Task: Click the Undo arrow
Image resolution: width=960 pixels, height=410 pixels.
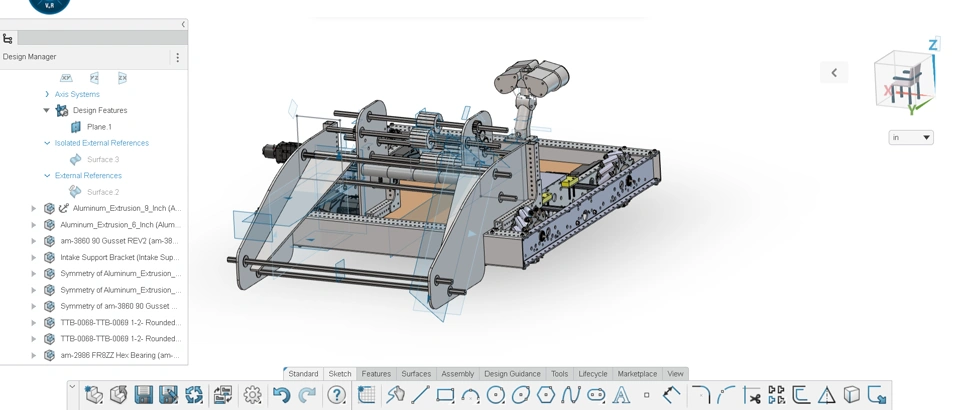Action: click(x=281, y=395)
